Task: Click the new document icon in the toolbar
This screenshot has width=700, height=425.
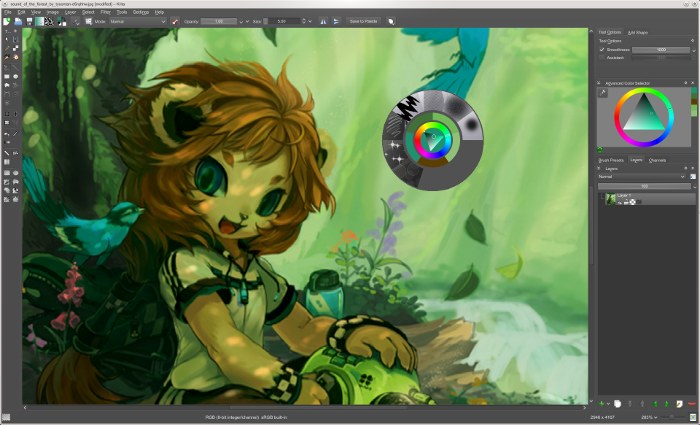Action: tap(6, 20)
